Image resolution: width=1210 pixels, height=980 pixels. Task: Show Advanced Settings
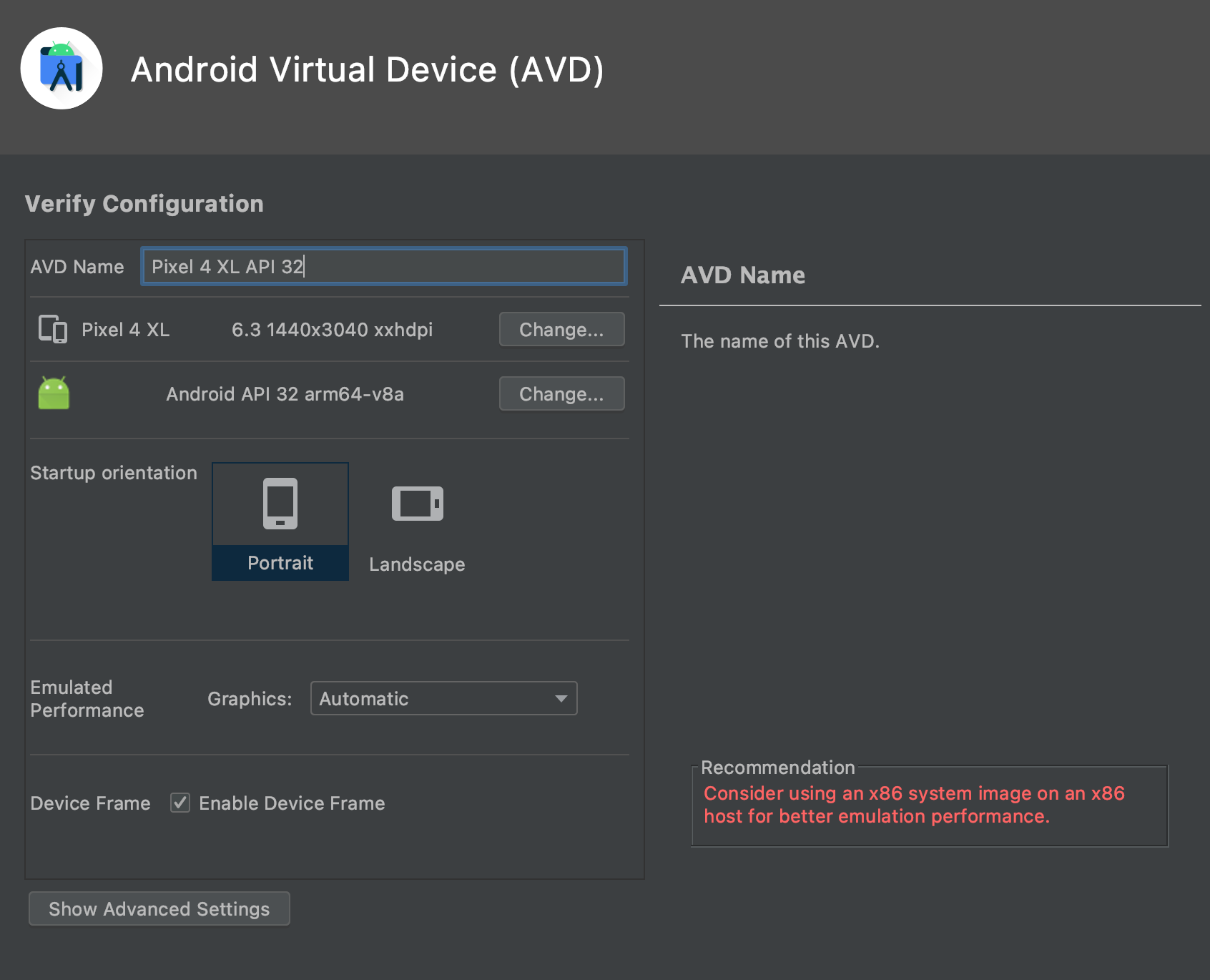point(159,908)
